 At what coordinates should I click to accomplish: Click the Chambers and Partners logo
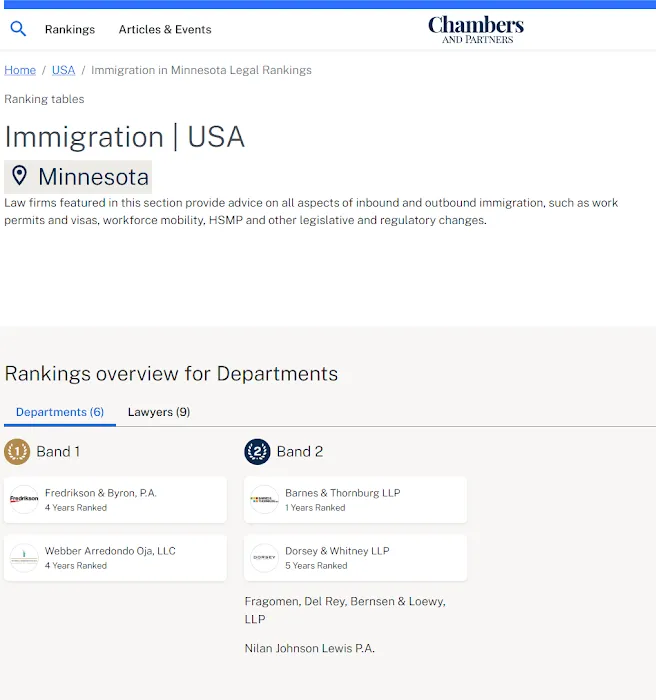click(476, 29)
